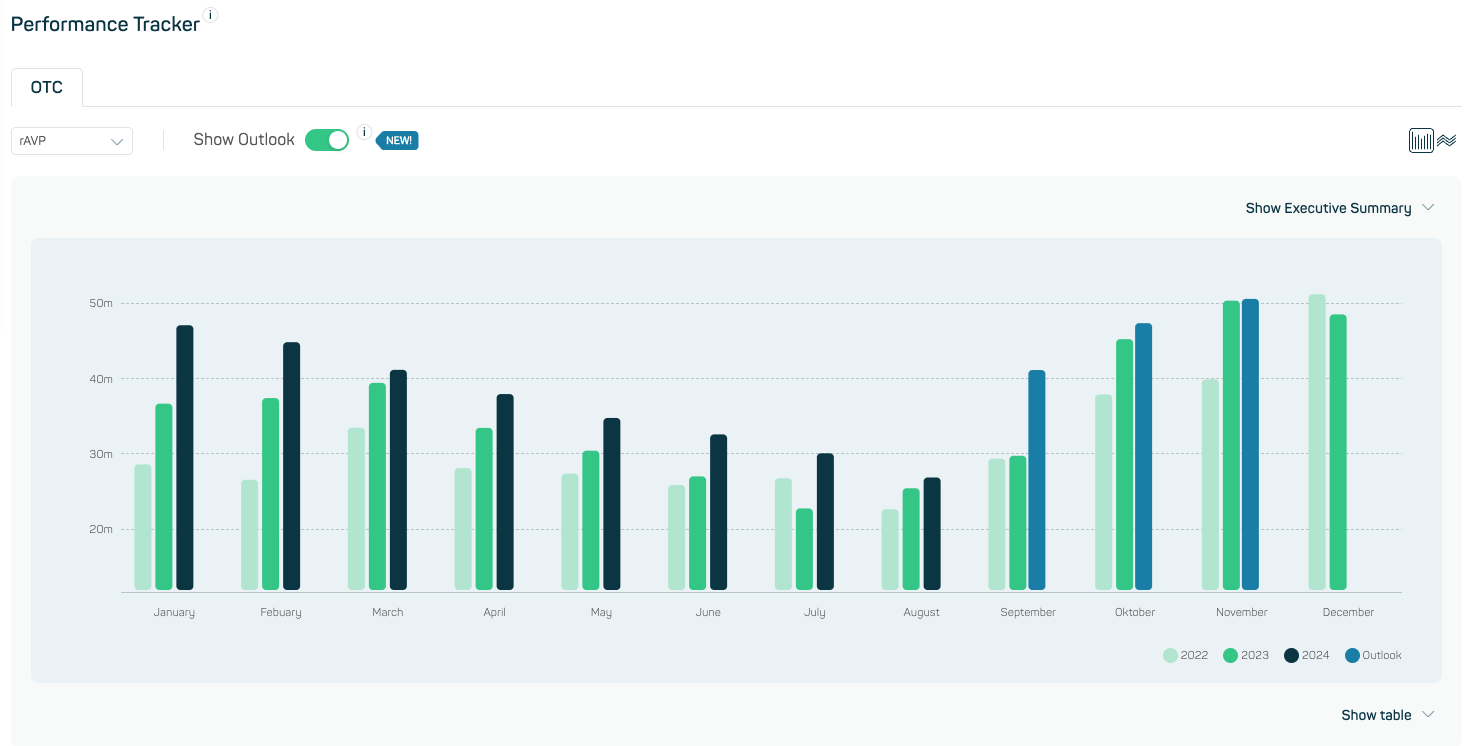1474x746 pixels.
Task: Click the July 2023 green bar
Action: pyautogui.click(x=804, y=549)
